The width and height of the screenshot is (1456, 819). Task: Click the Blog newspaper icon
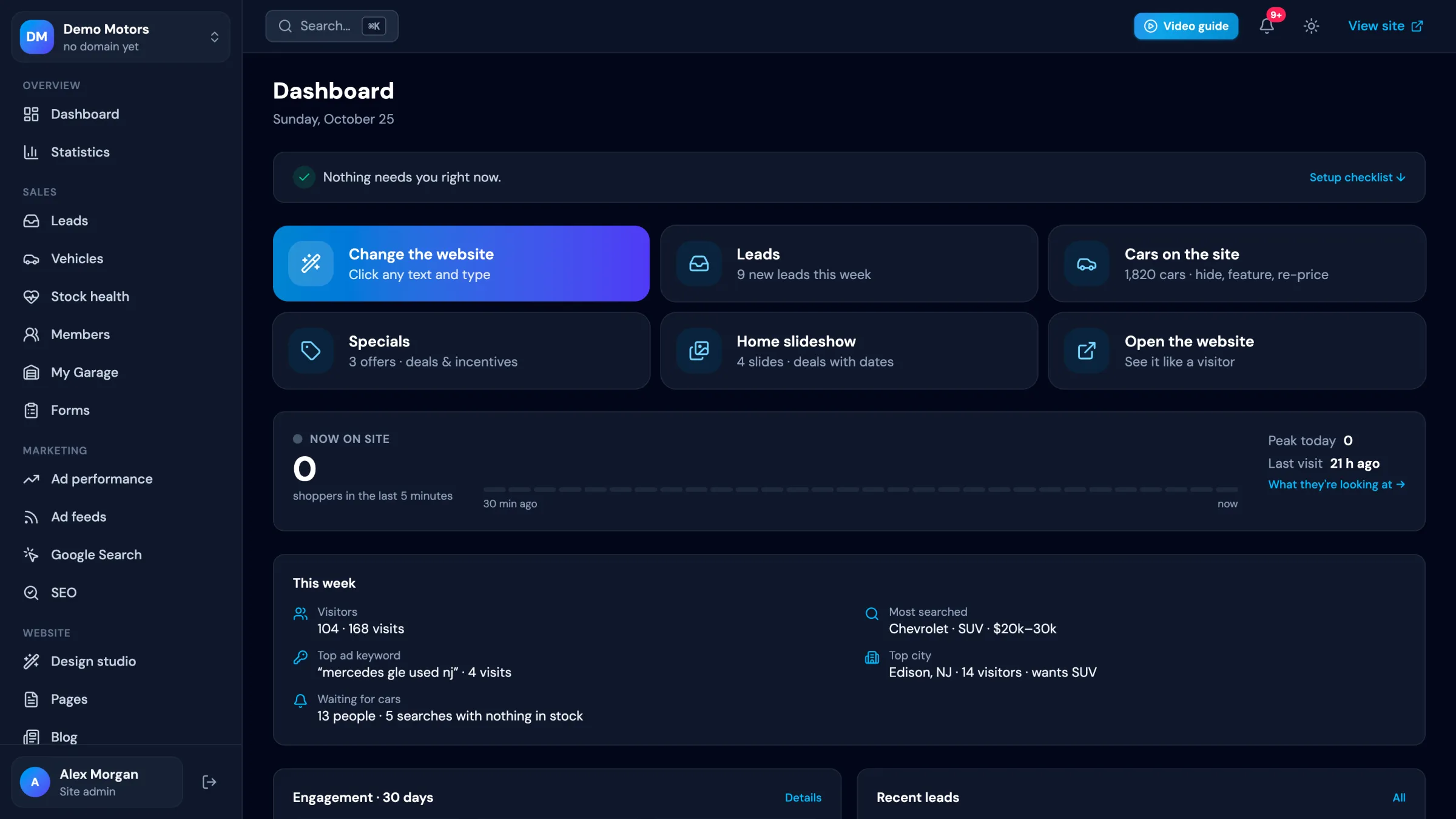(x=31, y=737)
